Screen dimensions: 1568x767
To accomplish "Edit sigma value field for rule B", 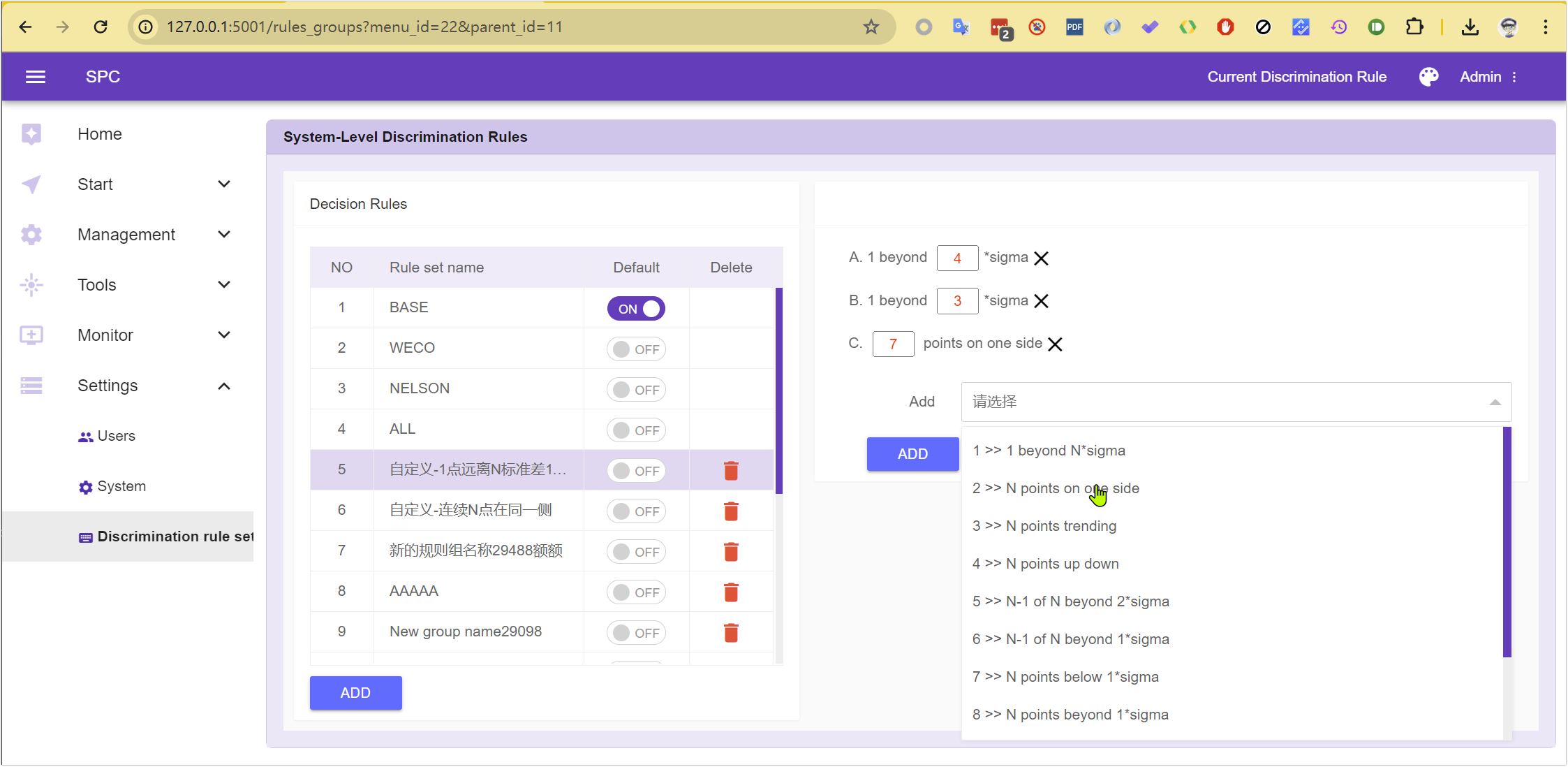I will (957, 301).
